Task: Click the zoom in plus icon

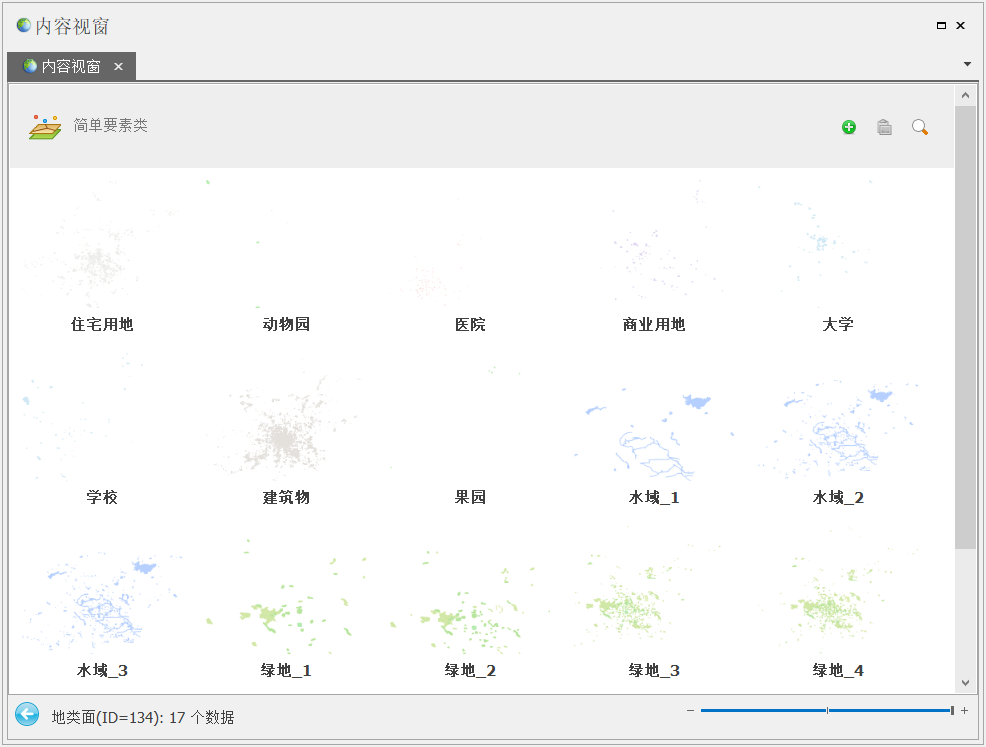Action: click(x=964, y=711)
